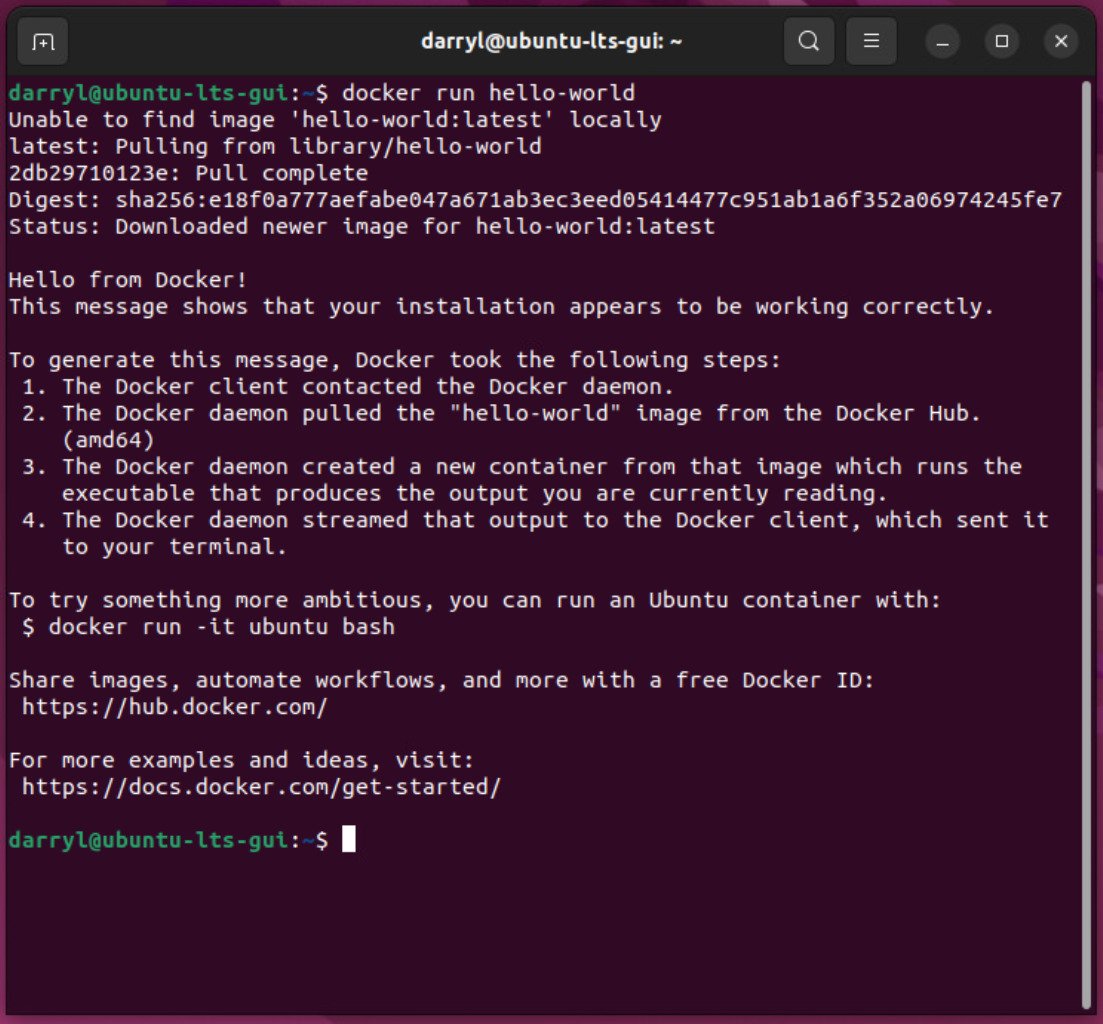The image size is (1103, 1024).
Task: Click 'executable that produces the output' line
Action: click(x=474, y=494)
